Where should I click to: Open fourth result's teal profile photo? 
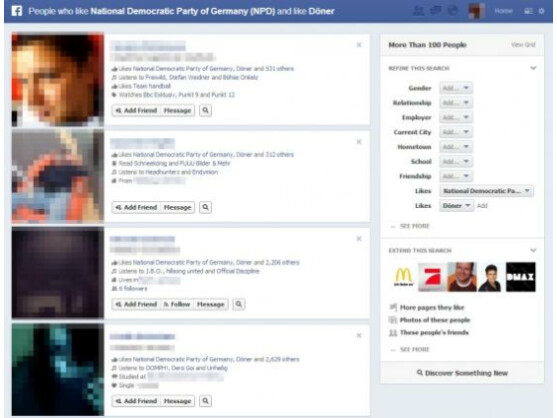(58, 370)
